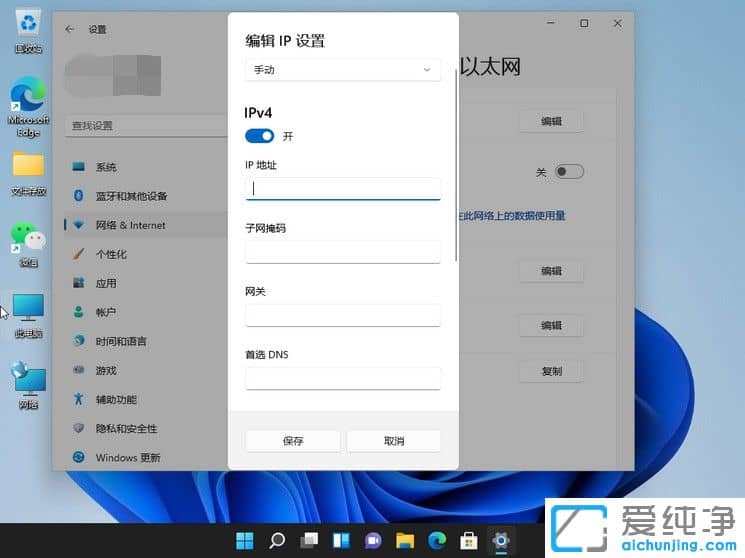Click the Settings gear on the taskbar
Viewport: 745px width, 558px height.
coord(501,540)
